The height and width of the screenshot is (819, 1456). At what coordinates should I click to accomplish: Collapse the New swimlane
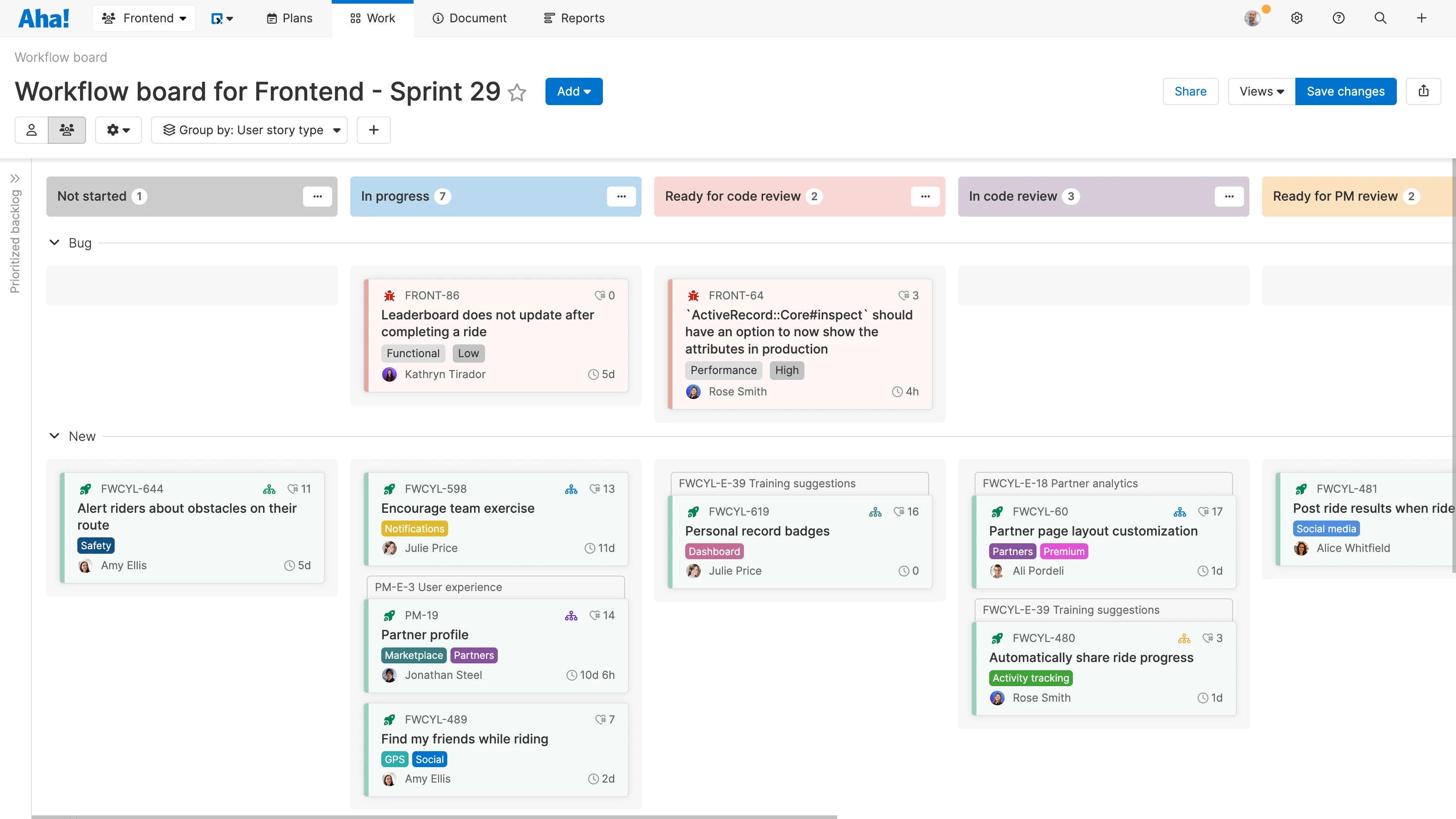coord(54,436)
